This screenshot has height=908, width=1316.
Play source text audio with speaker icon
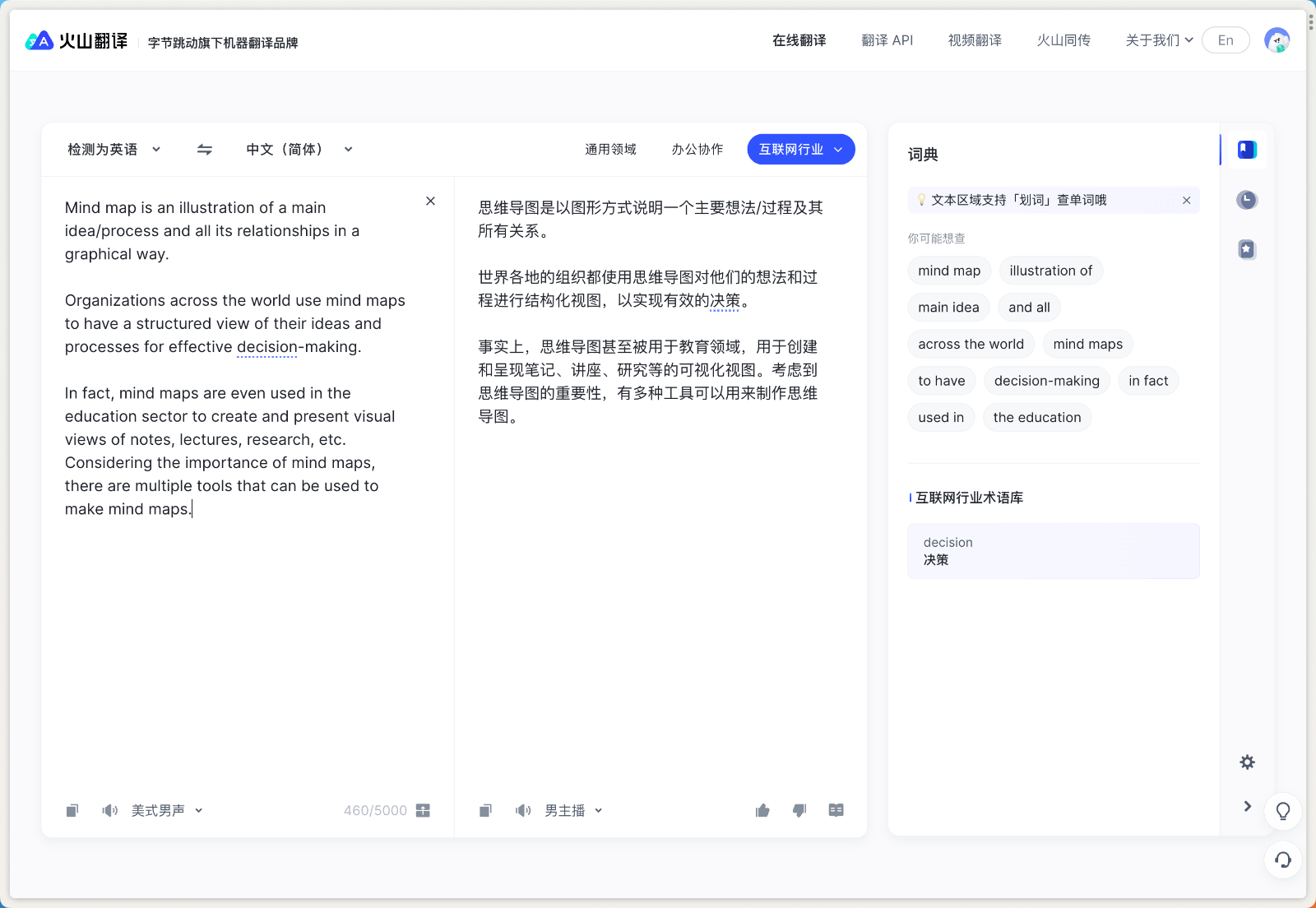pyautogui.click(x=109, y=811)
